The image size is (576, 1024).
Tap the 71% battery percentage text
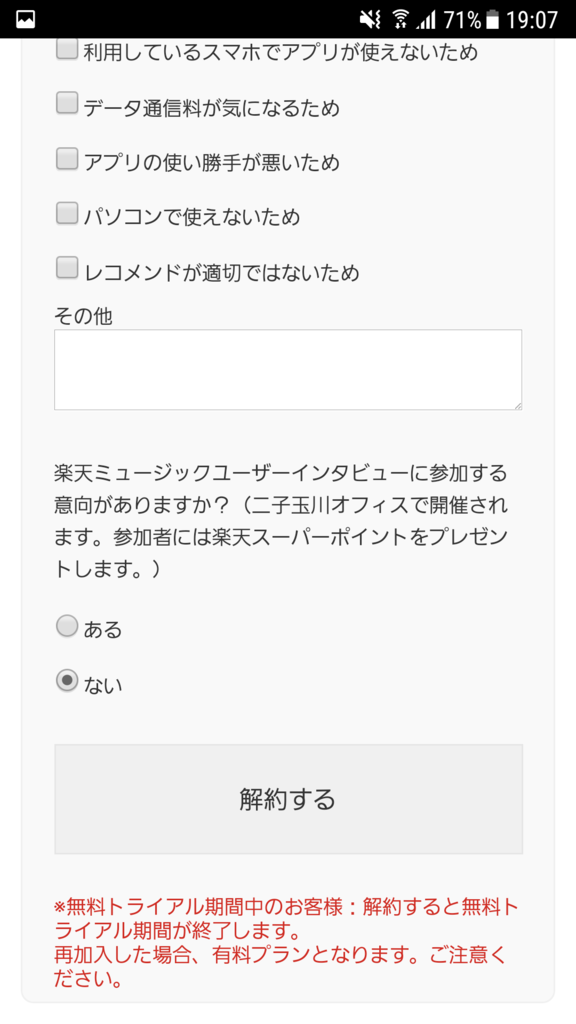coord(462,20)
